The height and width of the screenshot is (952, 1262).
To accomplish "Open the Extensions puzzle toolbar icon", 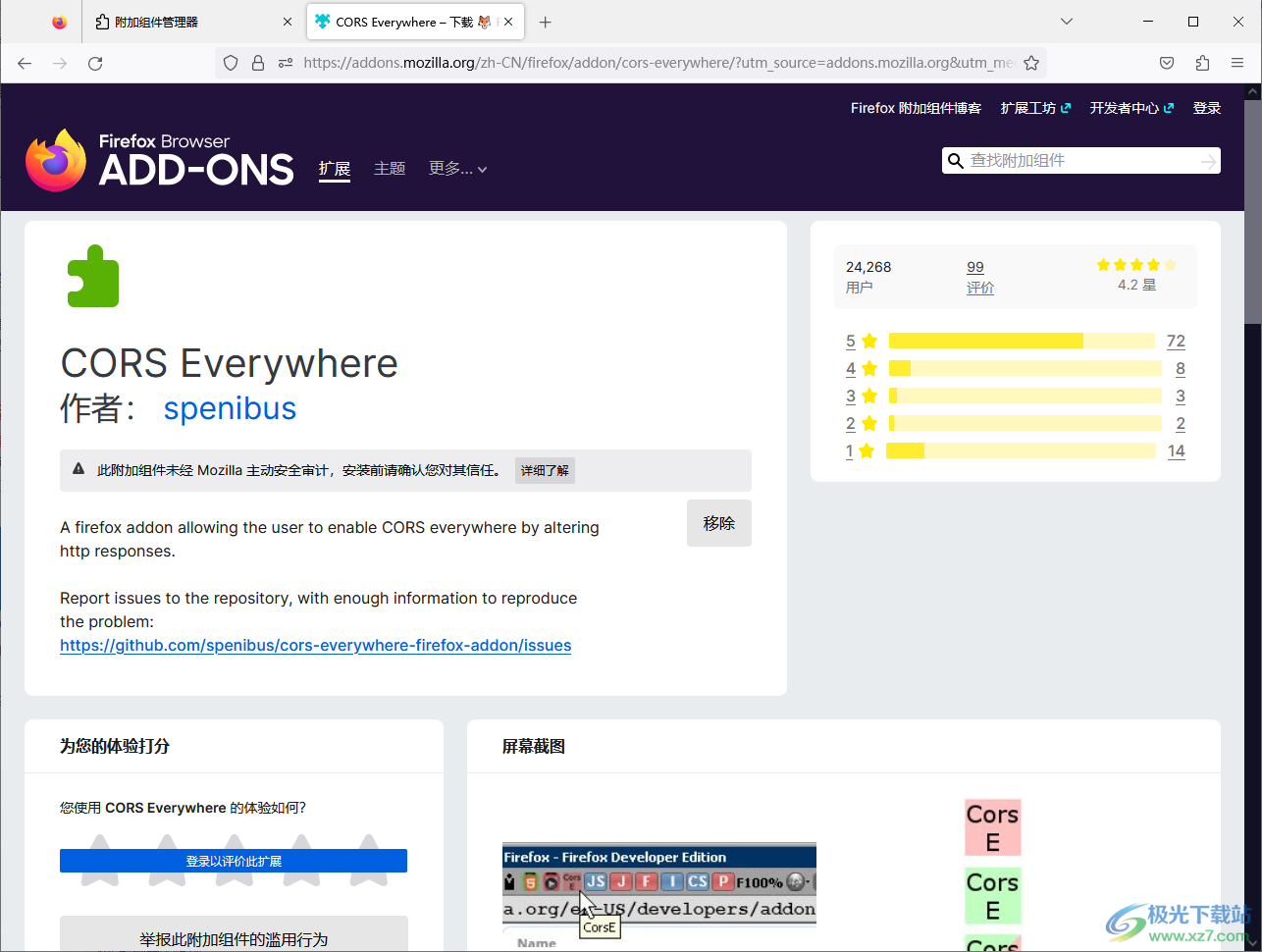I will pyautogui.click(x=1202, y=63).
